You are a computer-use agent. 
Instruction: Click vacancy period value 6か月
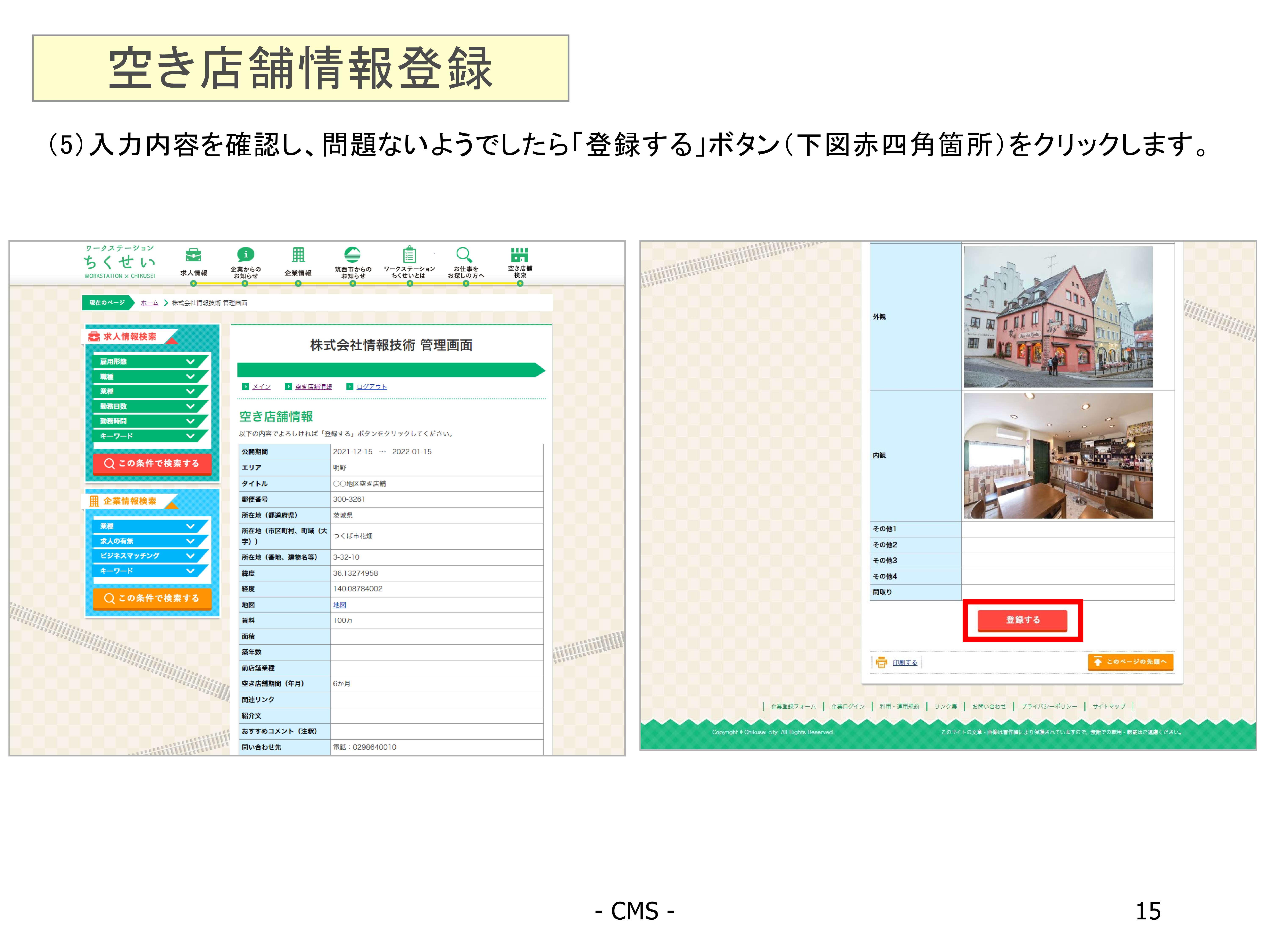(x=342, y=684)
